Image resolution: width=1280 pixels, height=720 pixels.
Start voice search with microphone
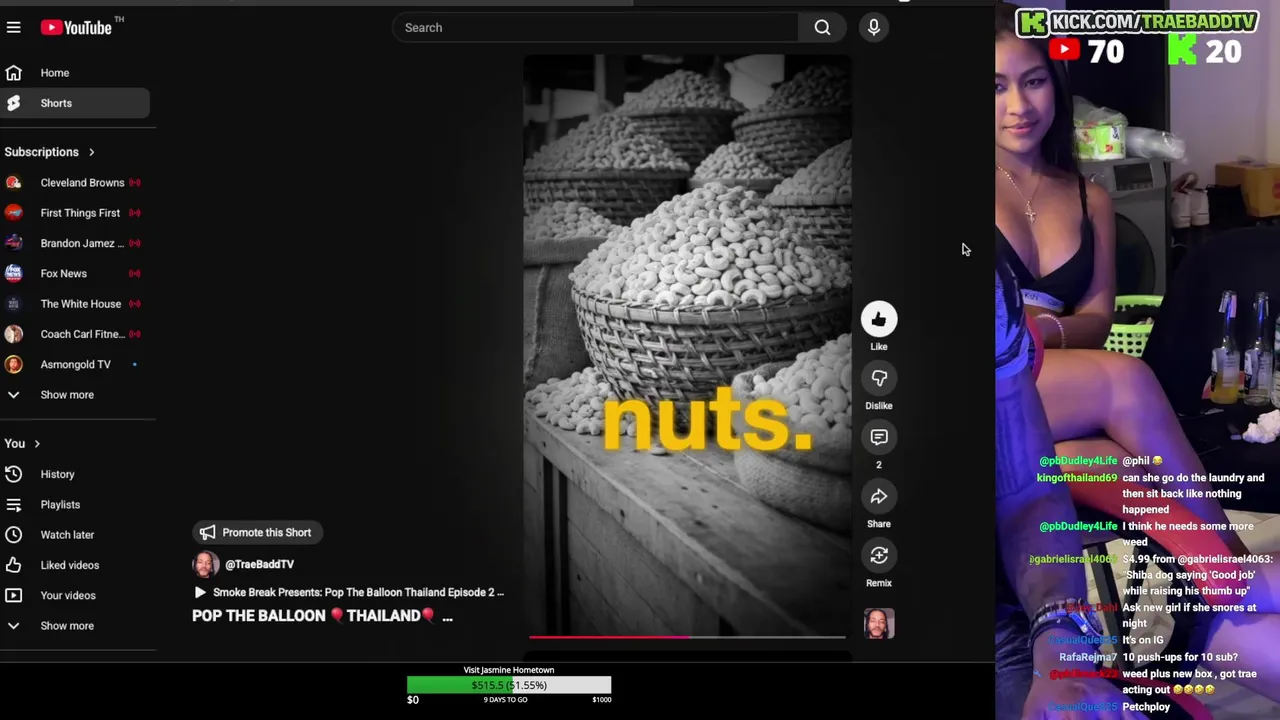(873, 28)
